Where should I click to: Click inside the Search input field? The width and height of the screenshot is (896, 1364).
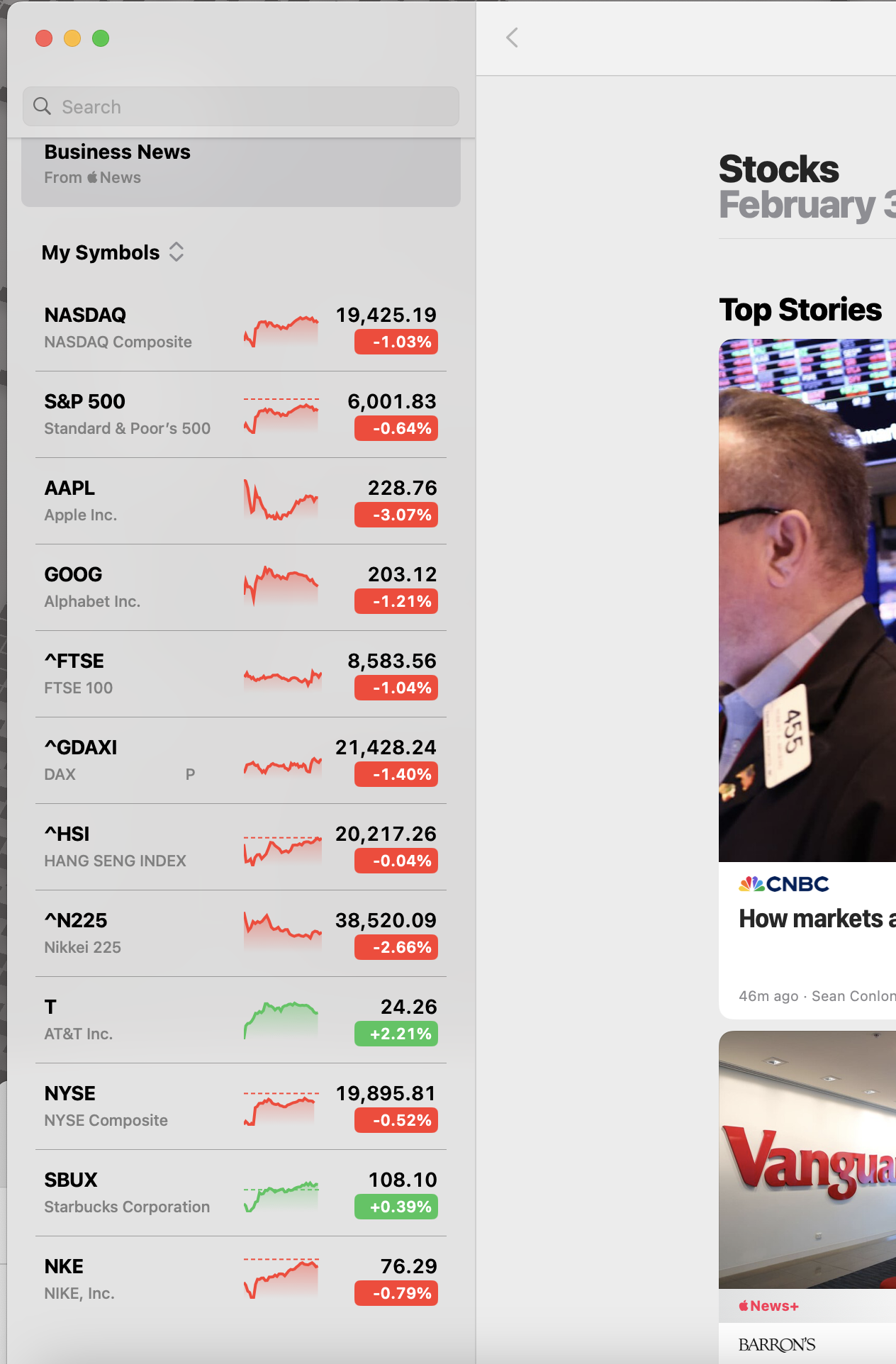(x=241, y=106)
